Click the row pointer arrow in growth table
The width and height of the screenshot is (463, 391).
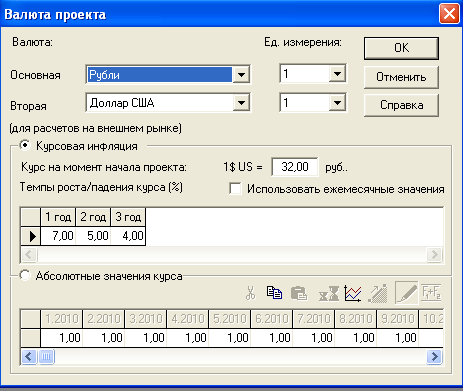(31, 236)
